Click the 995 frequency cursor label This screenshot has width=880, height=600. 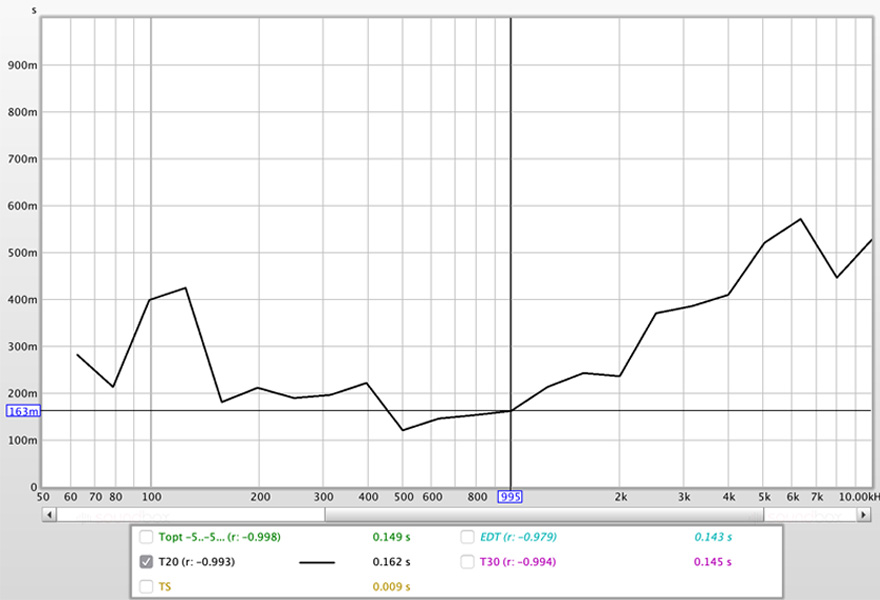510,497
